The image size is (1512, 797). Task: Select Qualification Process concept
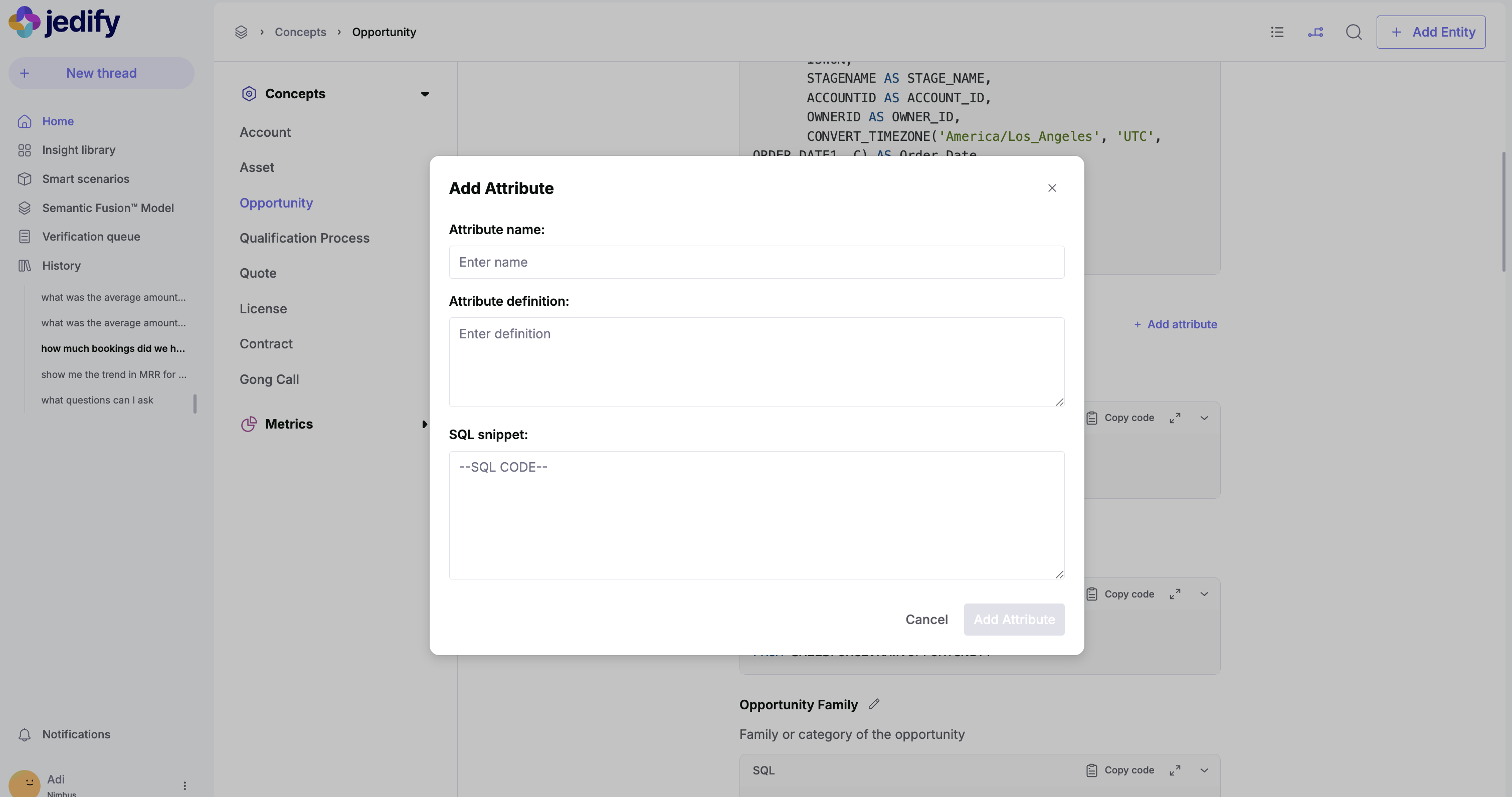[304, 238]
